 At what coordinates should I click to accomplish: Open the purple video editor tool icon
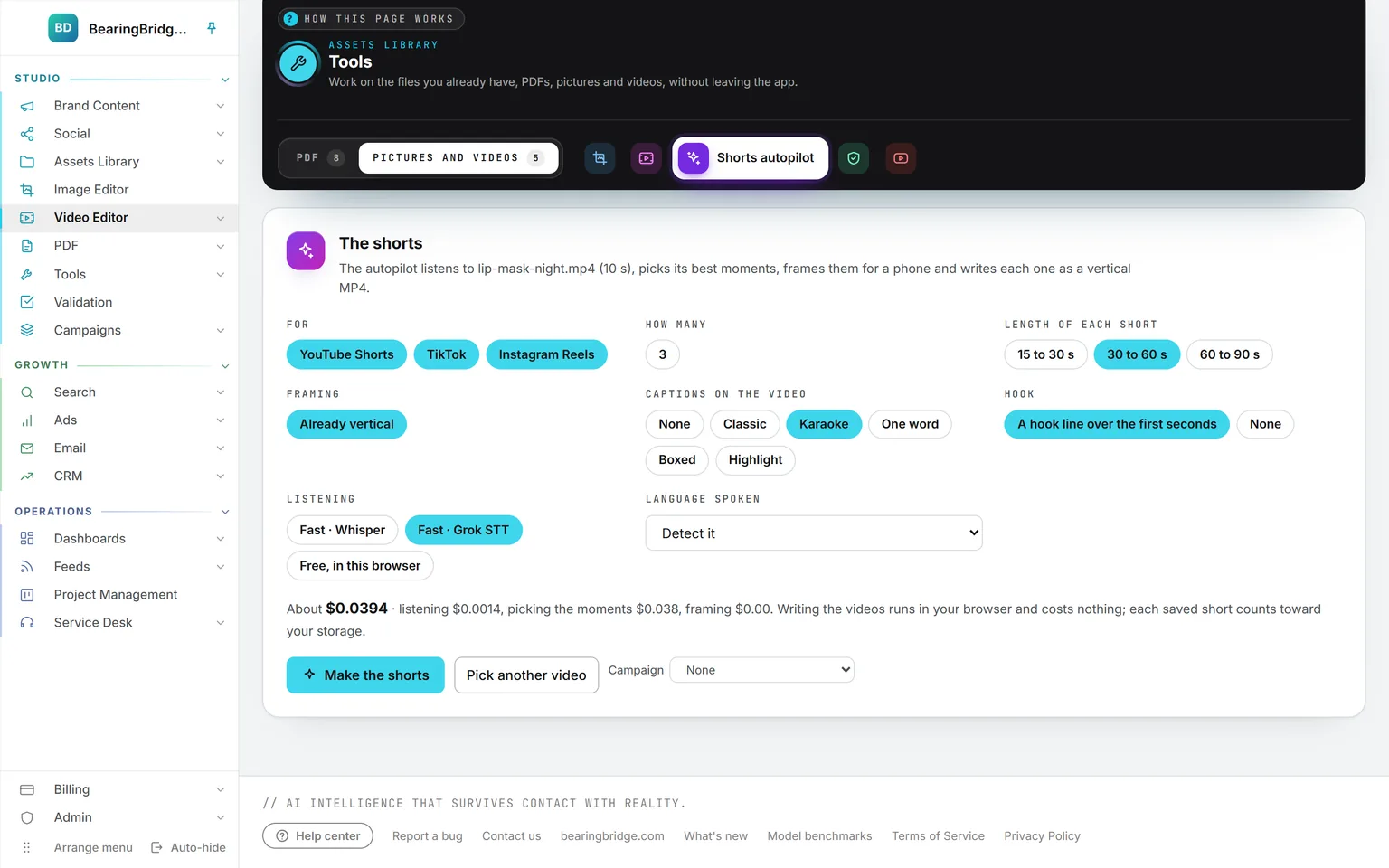[646, 158]
